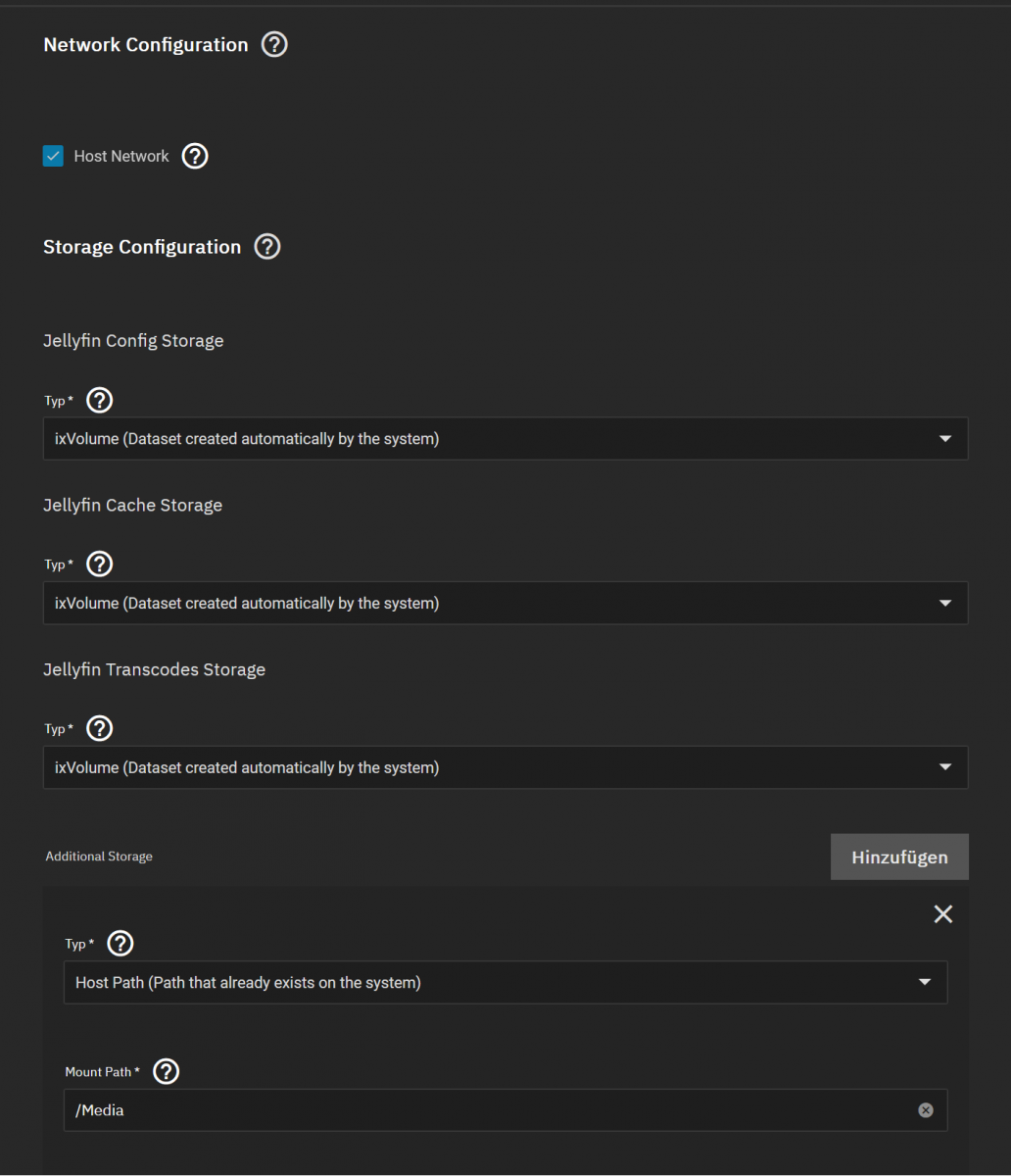
Task: Show Typ help in Additional Storage entry
Action: point(120,944)
